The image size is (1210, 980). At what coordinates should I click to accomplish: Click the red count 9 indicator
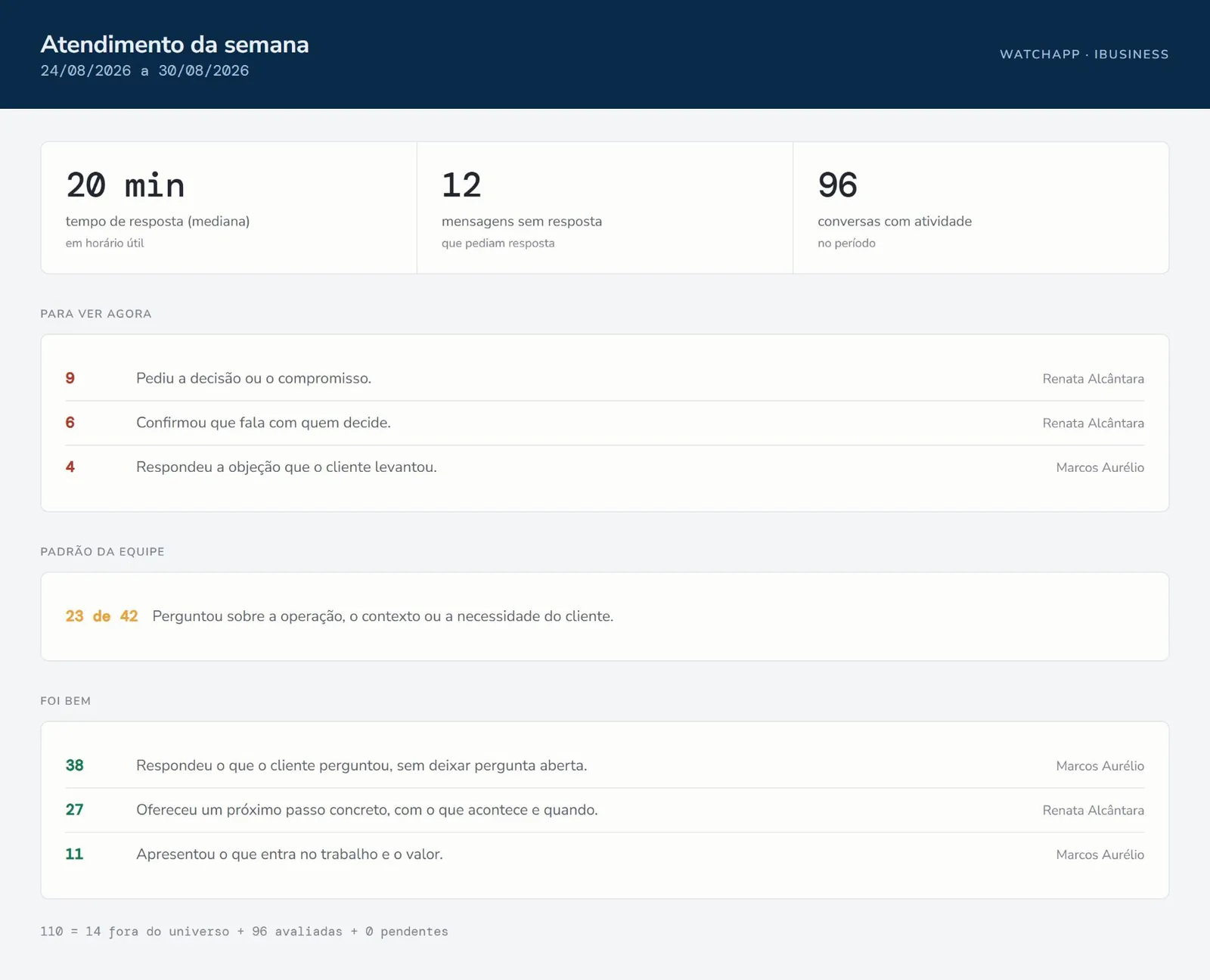(x=70, y=378)
